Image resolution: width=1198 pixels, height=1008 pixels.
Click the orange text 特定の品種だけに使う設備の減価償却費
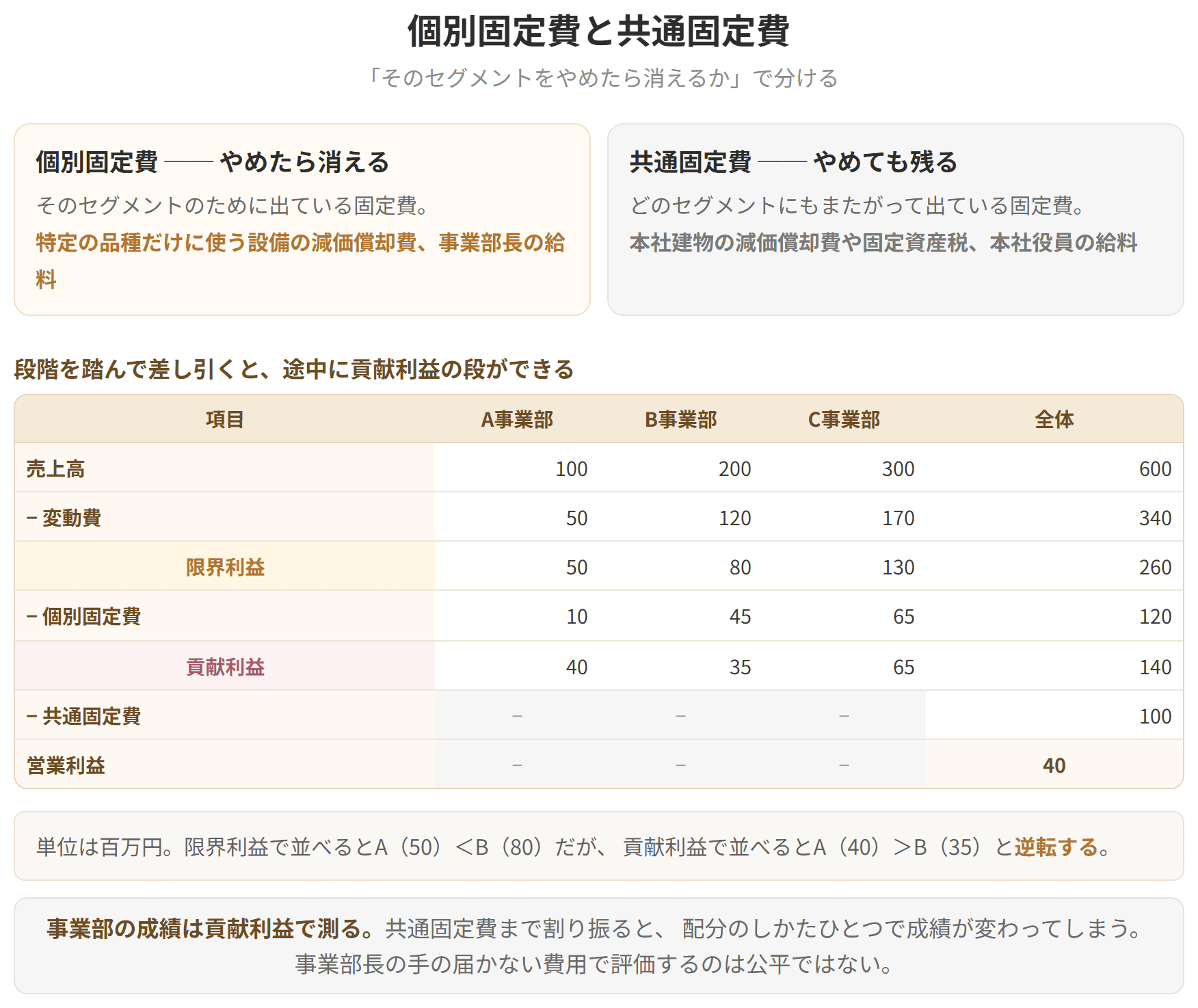click(x=226, y=243)
